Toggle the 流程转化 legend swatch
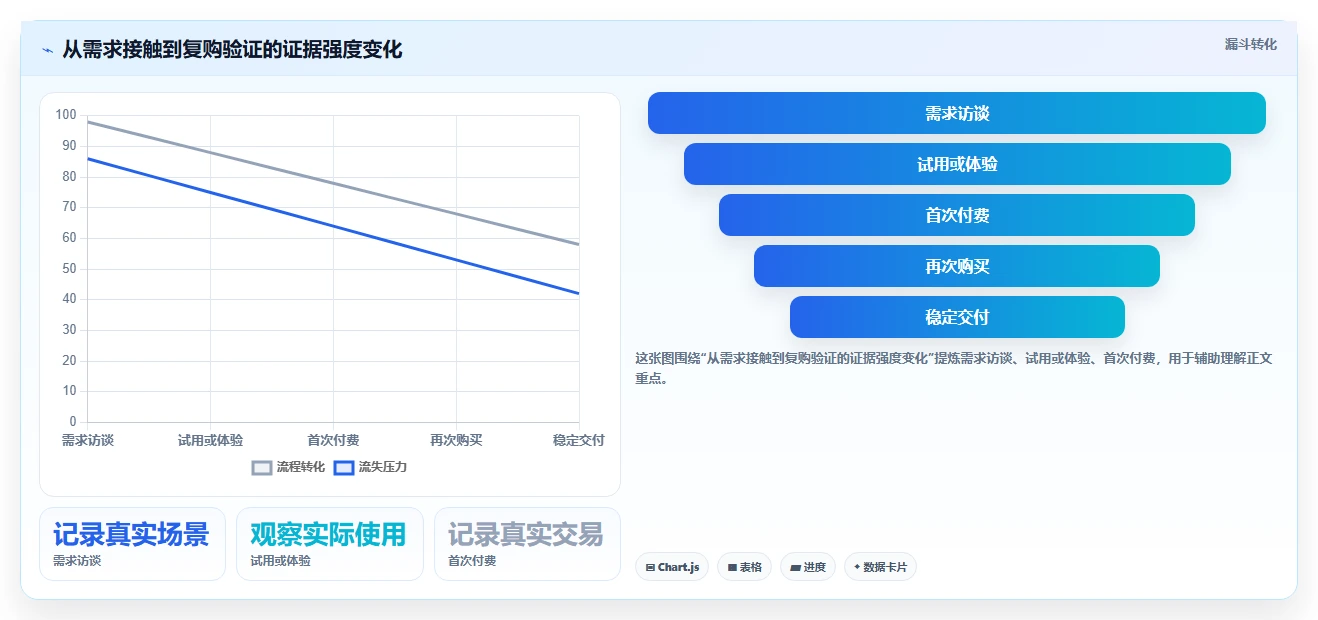Screen dimensions: 1318x620 coord(262,467)
